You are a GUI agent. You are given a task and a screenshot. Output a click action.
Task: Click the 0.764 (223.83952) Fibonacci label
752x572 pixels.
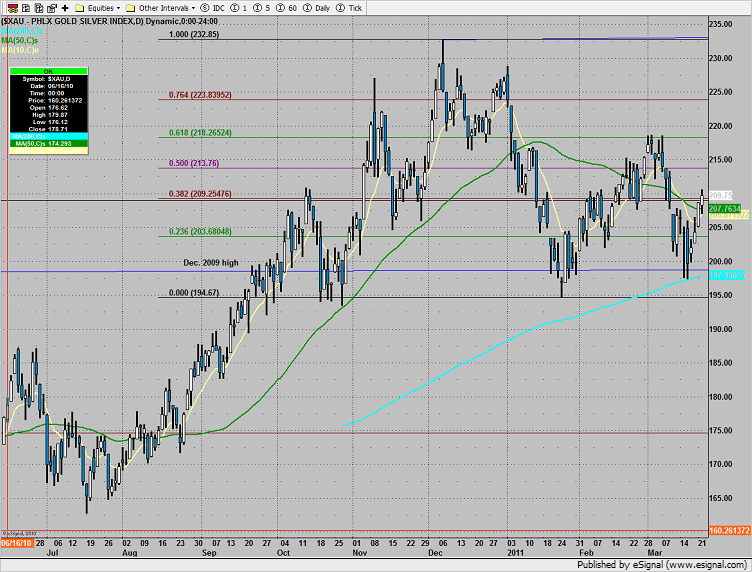click(200, 95)
